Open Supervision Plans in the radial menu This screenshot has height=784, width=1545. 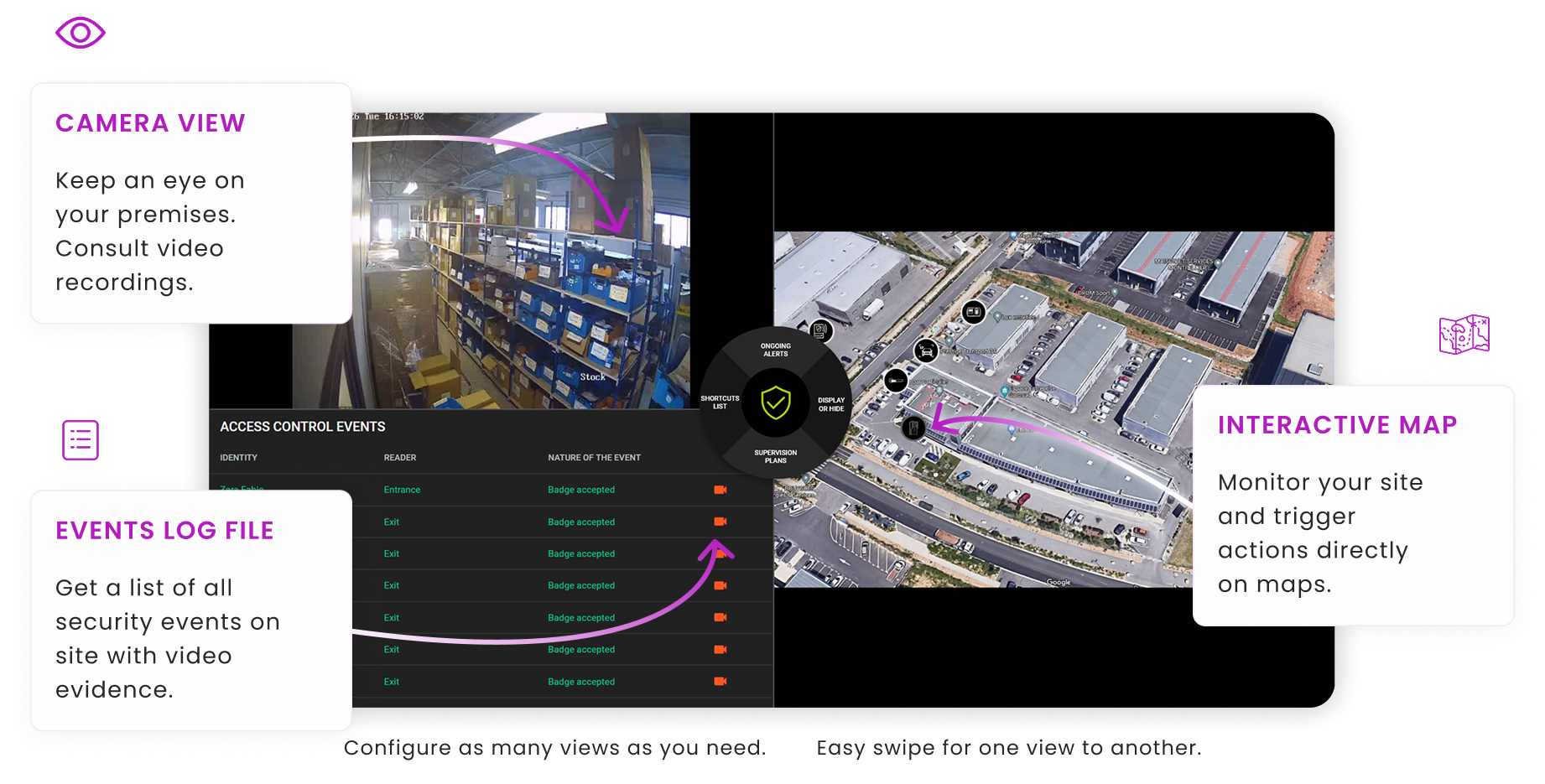point(775,457)
